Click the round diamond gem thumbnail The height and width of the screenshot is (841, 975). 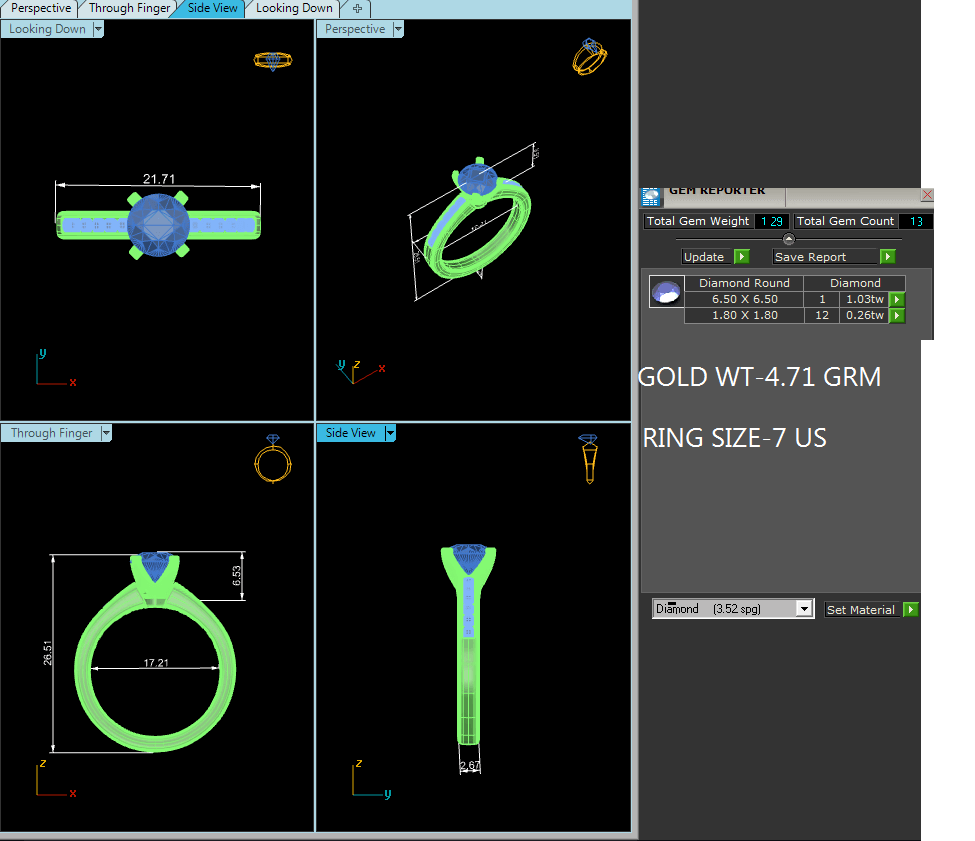click(x=666, y=292)
